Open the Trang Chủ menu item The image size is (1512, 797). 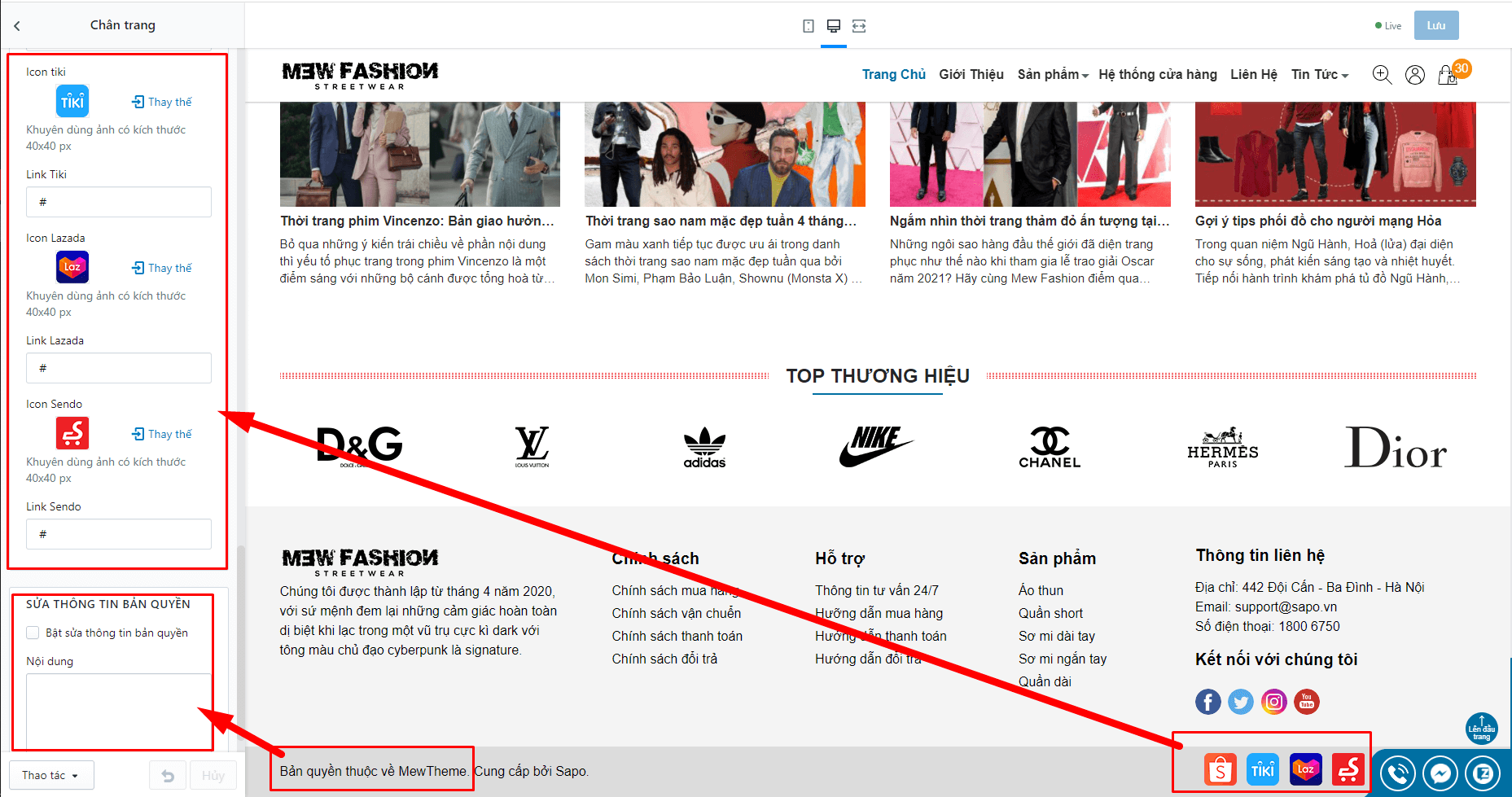894,74
